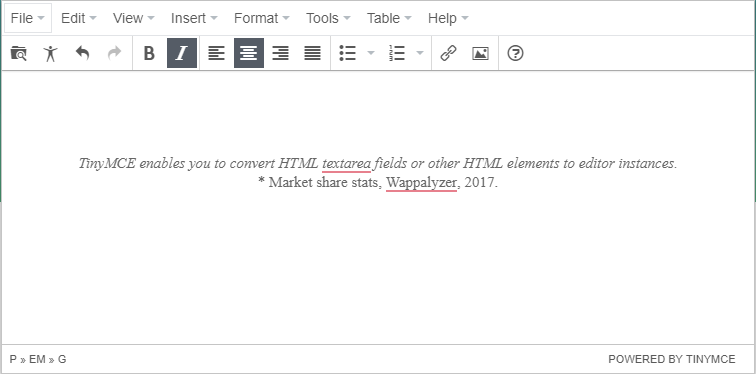
Task: Toggle center alignment button
Action: (249, 53)
